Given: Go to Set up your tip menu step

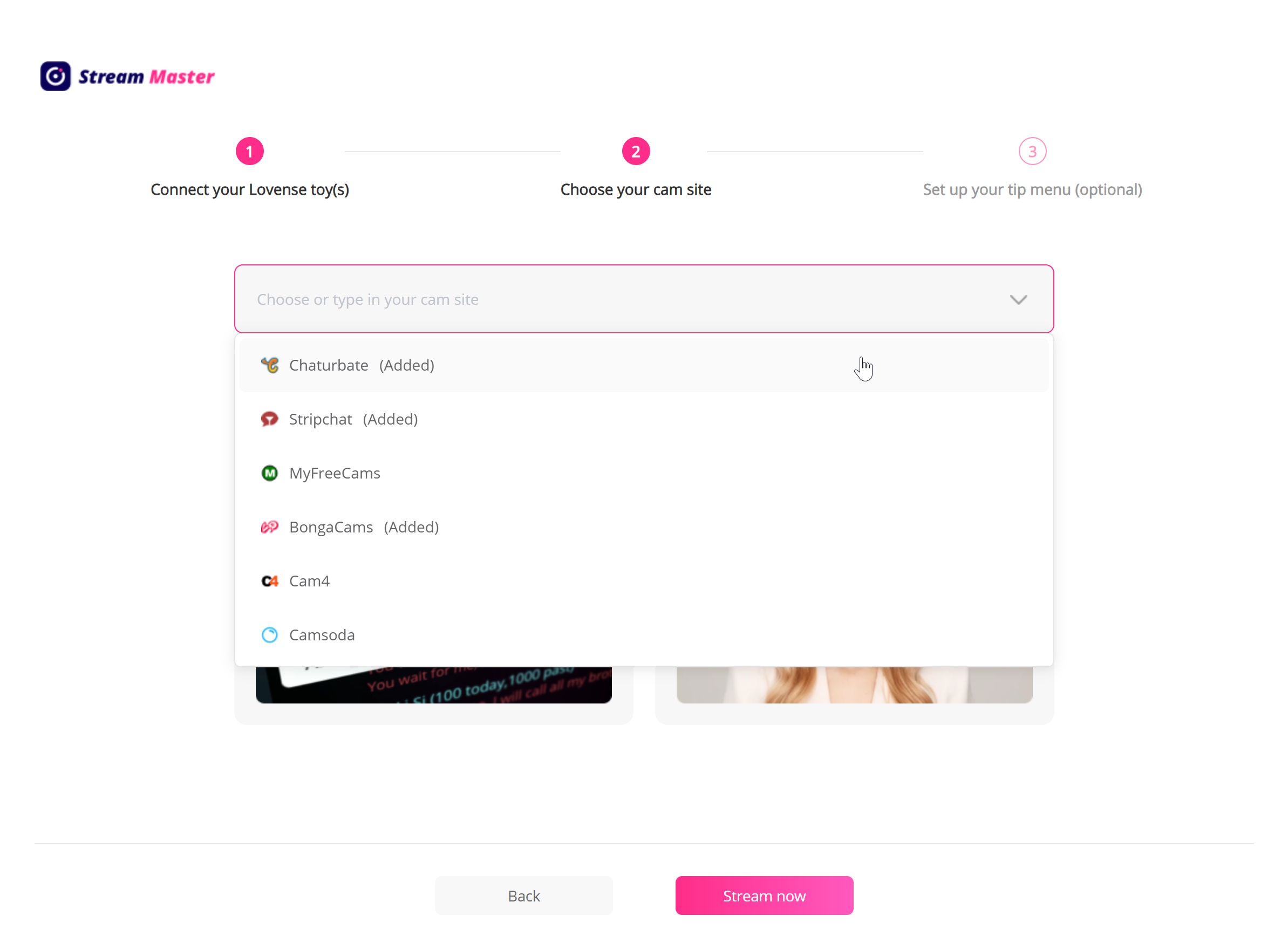Looking at the screenshot, I should click(x=1032, y=189).
